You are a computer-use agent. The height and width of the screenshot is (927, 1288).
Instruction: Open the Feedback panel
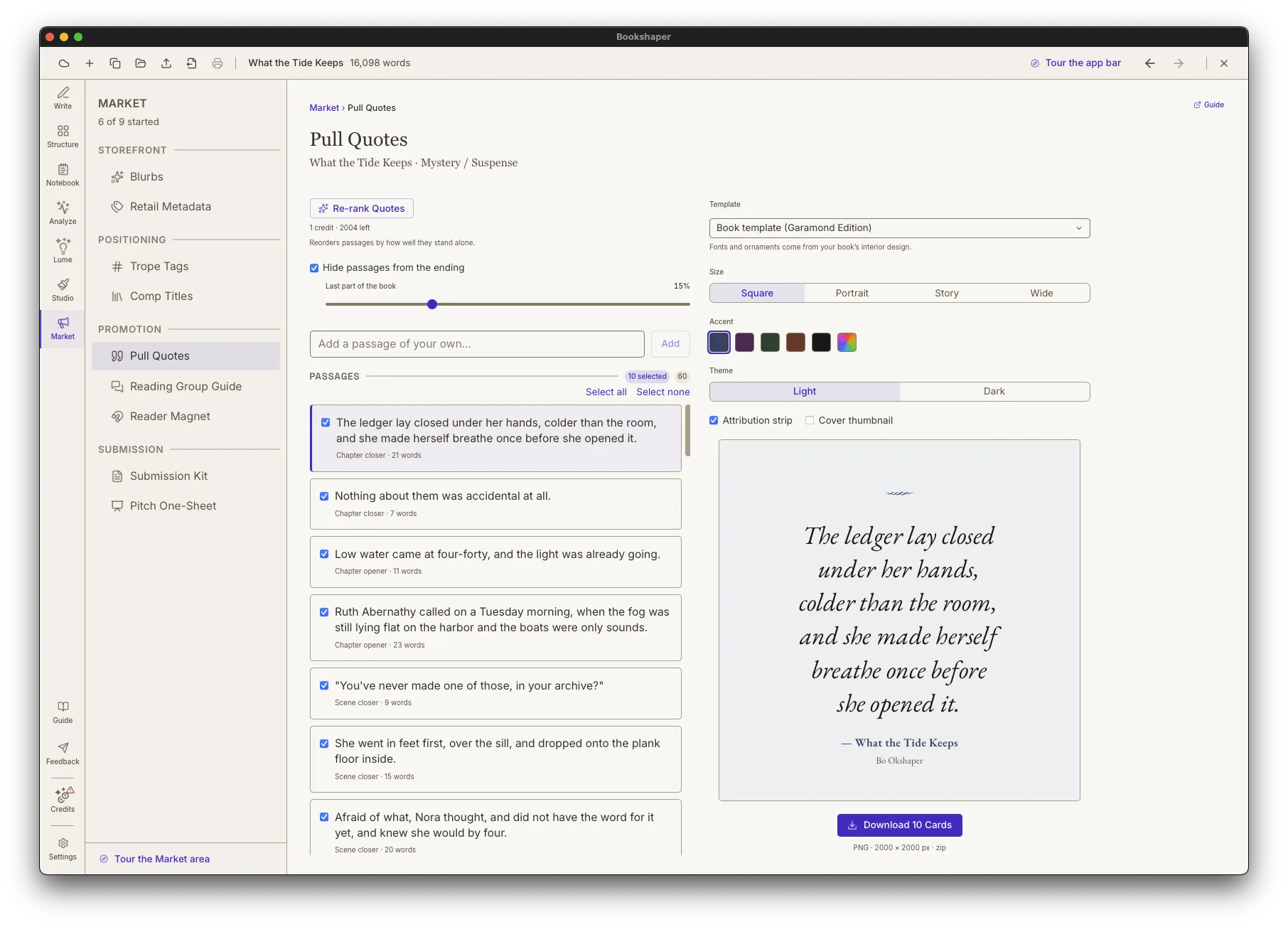63,754
